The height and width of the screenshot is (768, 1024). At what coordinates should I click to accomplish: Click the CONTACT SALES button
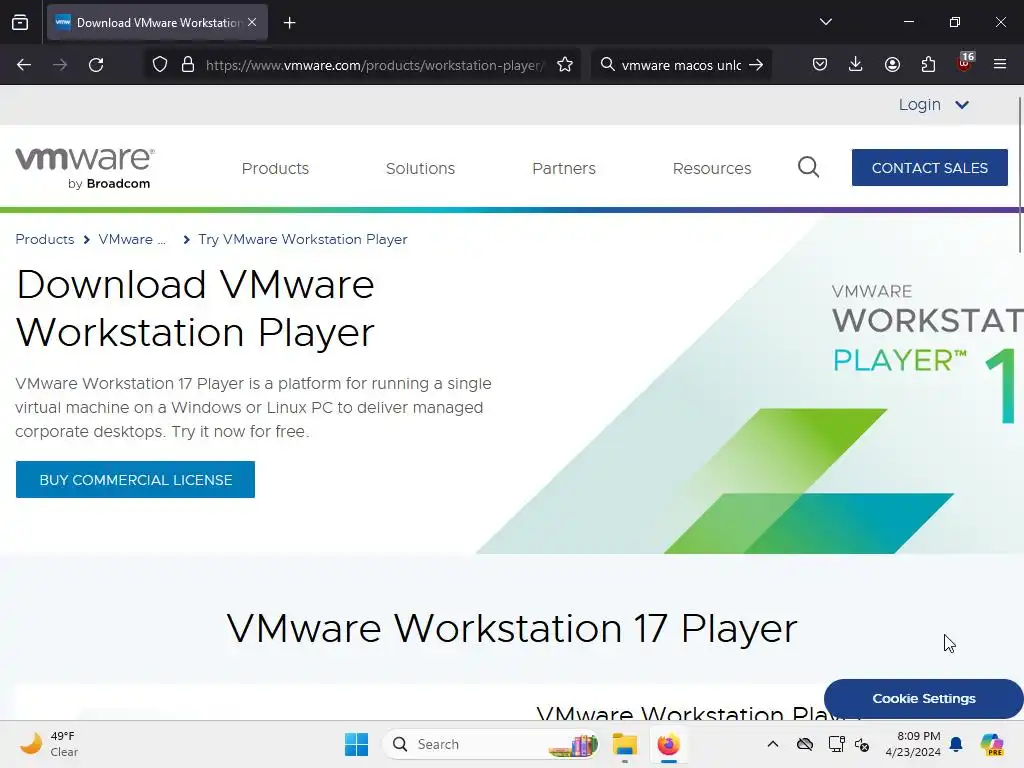click(x=929, y=168)
